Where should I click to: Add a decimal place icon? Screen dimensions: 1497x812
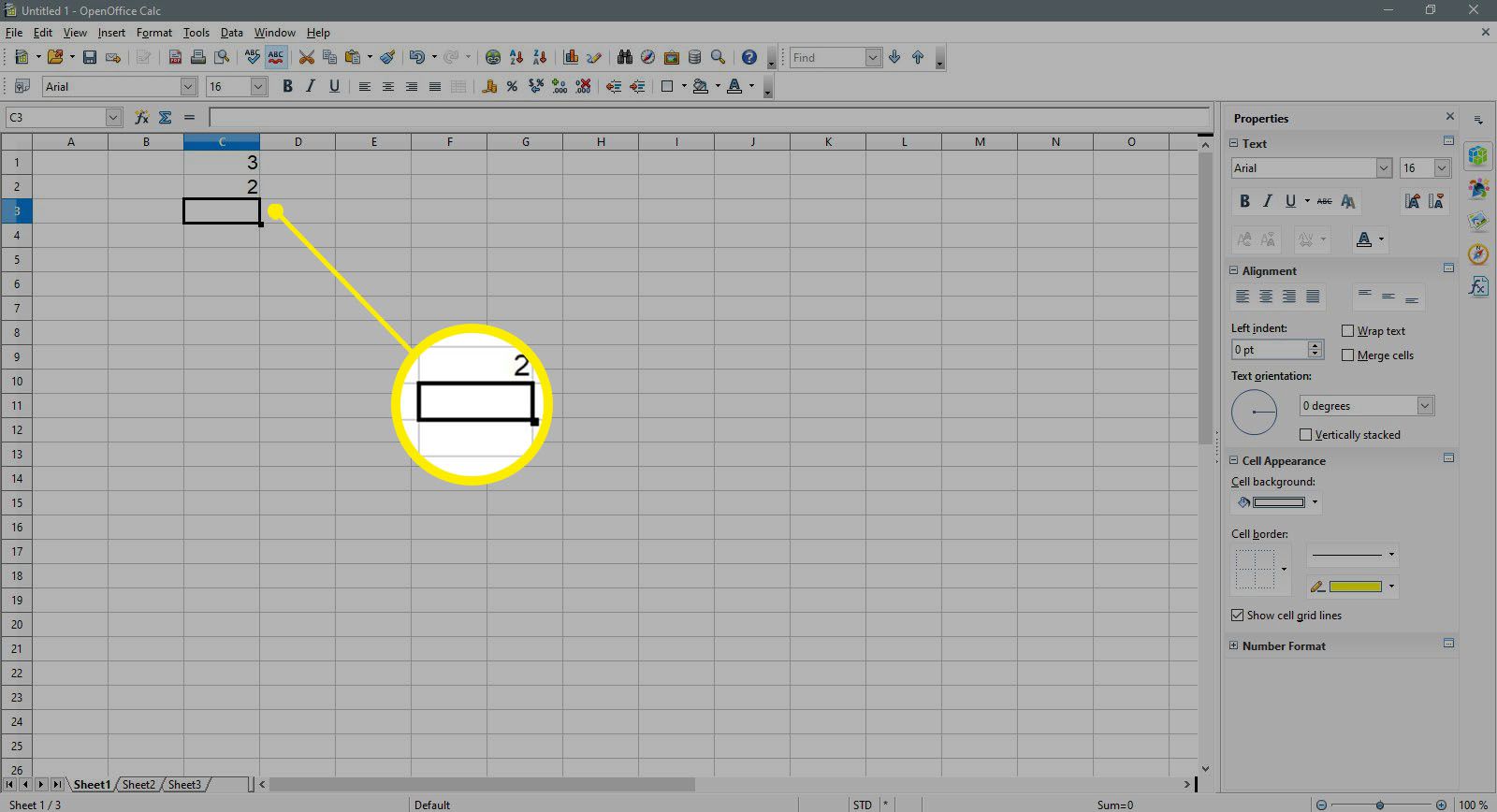tap(560, 87)
